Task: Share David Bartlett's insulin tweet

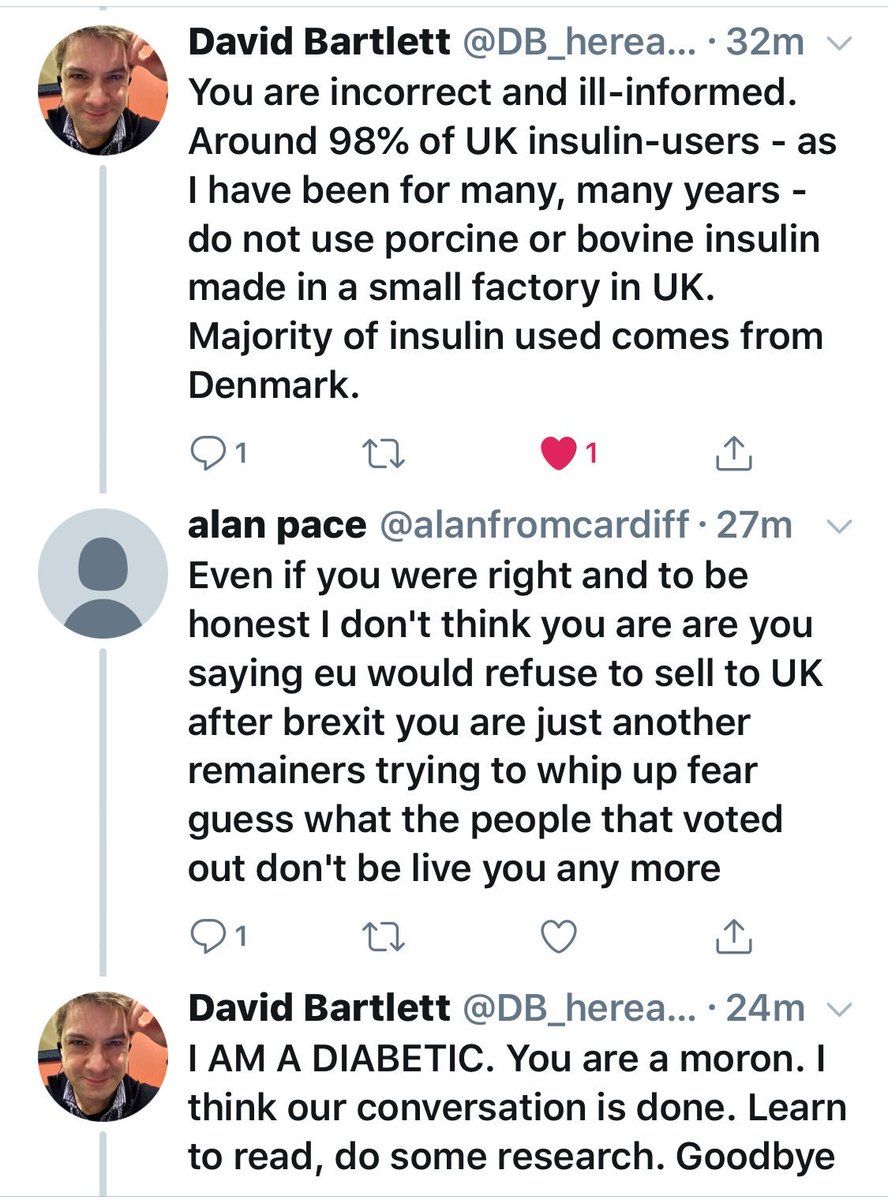Action: (733, 455)
